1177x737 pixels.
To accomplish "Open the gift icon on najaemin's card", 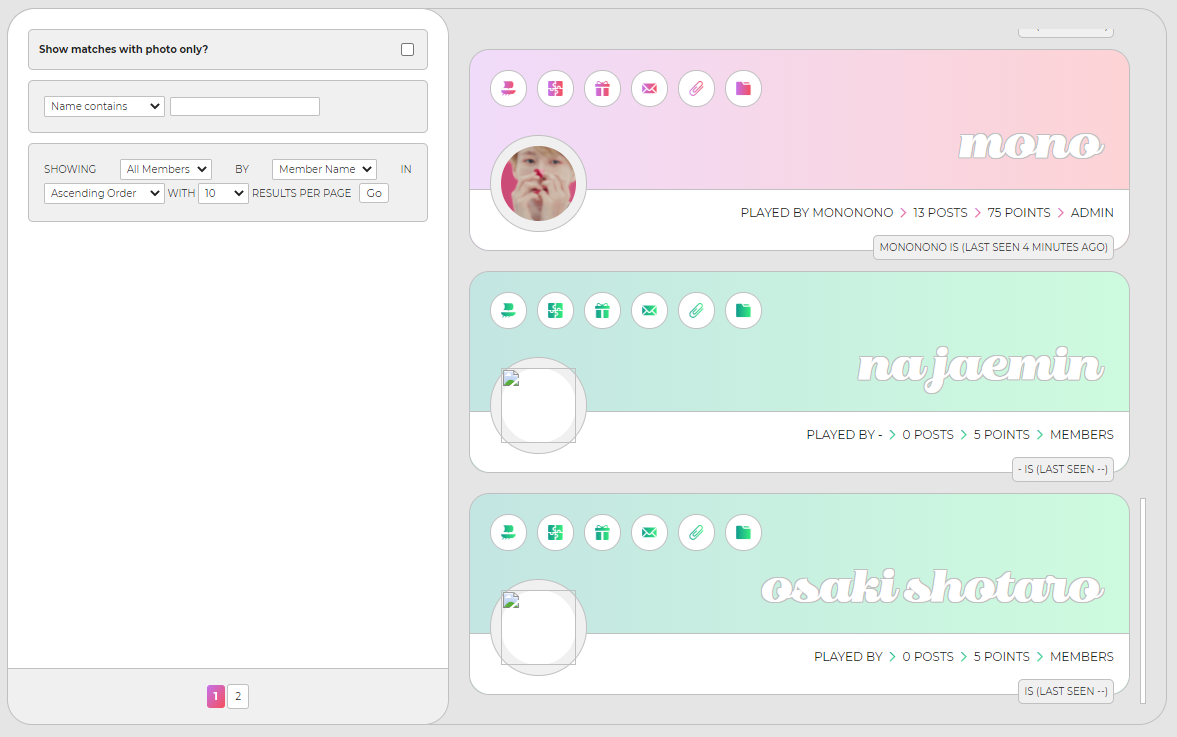I will [602, 311].
